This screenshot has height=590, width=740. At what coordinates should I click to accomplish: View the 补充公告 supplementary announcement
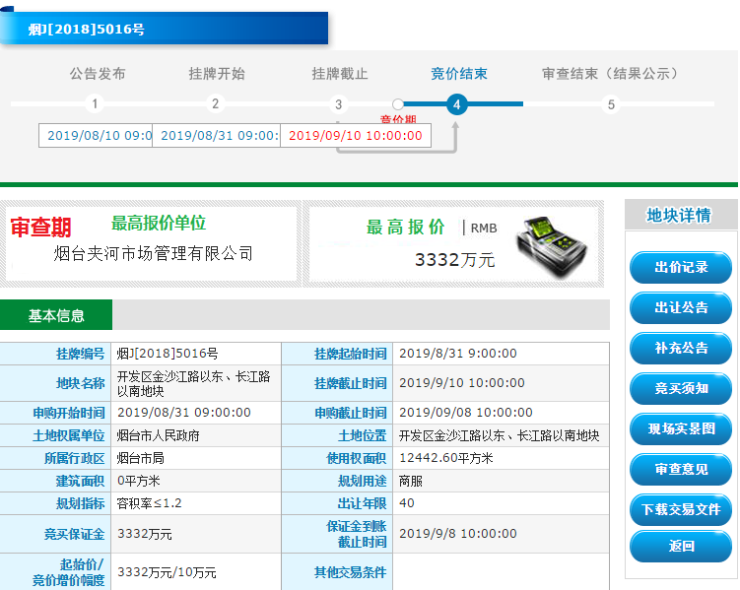pos(680,347)
